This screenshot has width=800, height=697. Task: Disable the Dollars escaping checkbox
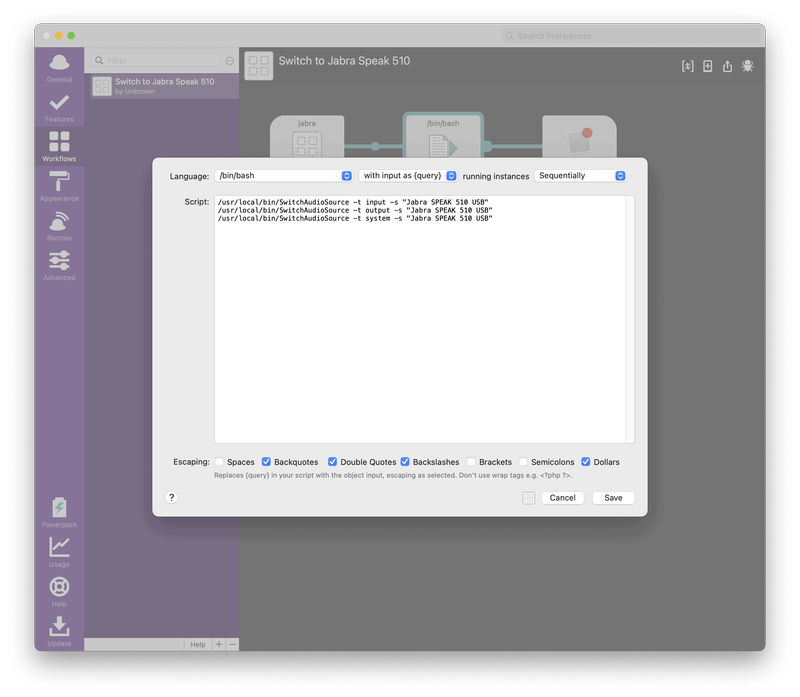coord(586,462)
